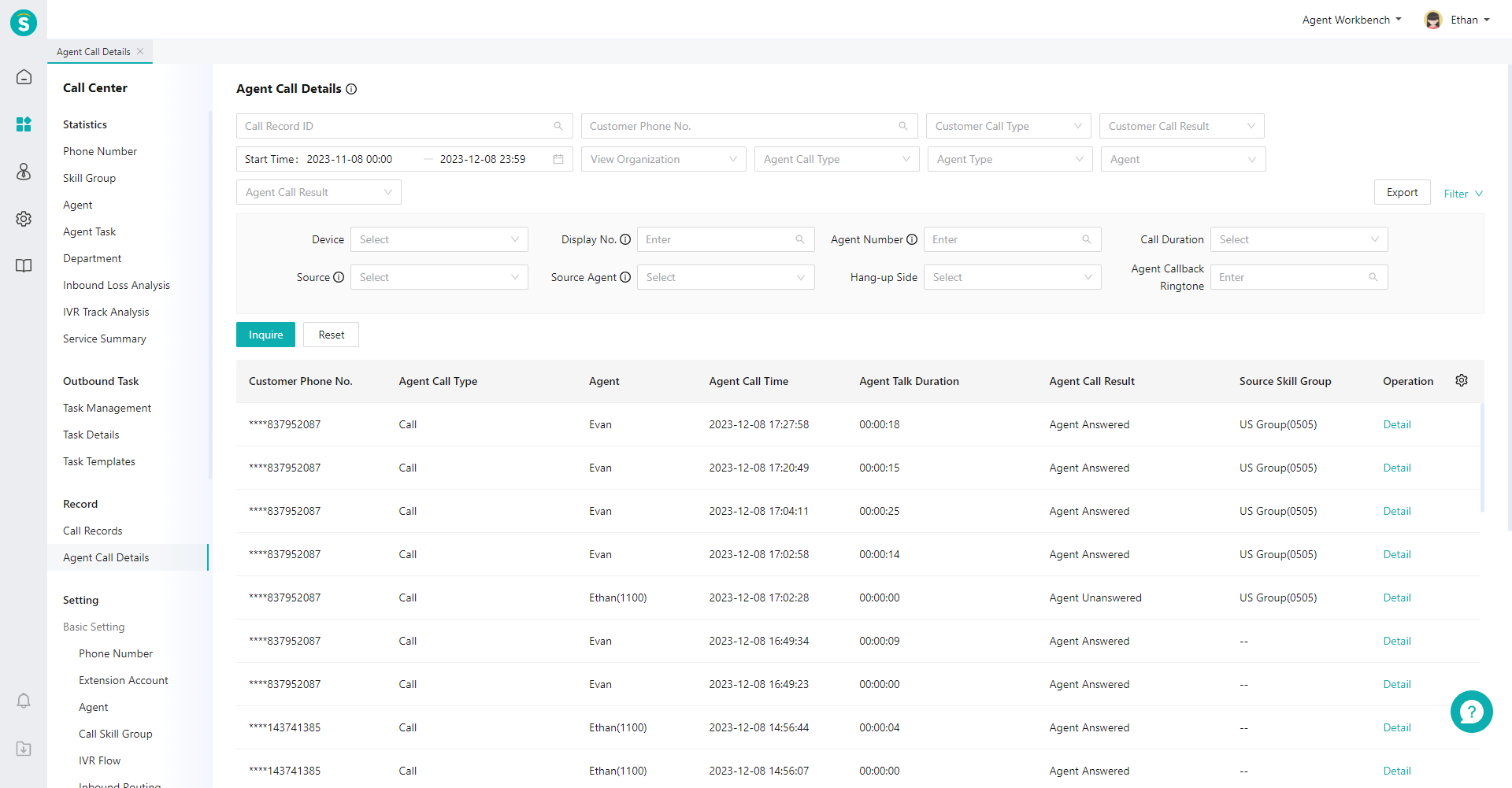Screen dimensions: 1512x788
Task: Open Call Duration select dropdown
Action: (x=1299, y=239)
